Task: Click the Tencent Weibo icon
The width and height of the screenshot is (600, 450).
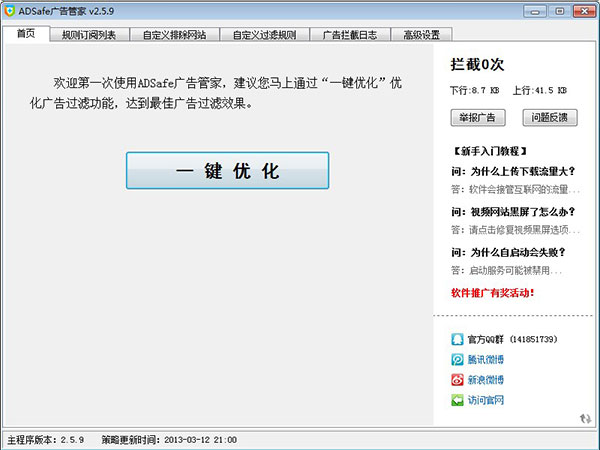Action: coord(458,359)
